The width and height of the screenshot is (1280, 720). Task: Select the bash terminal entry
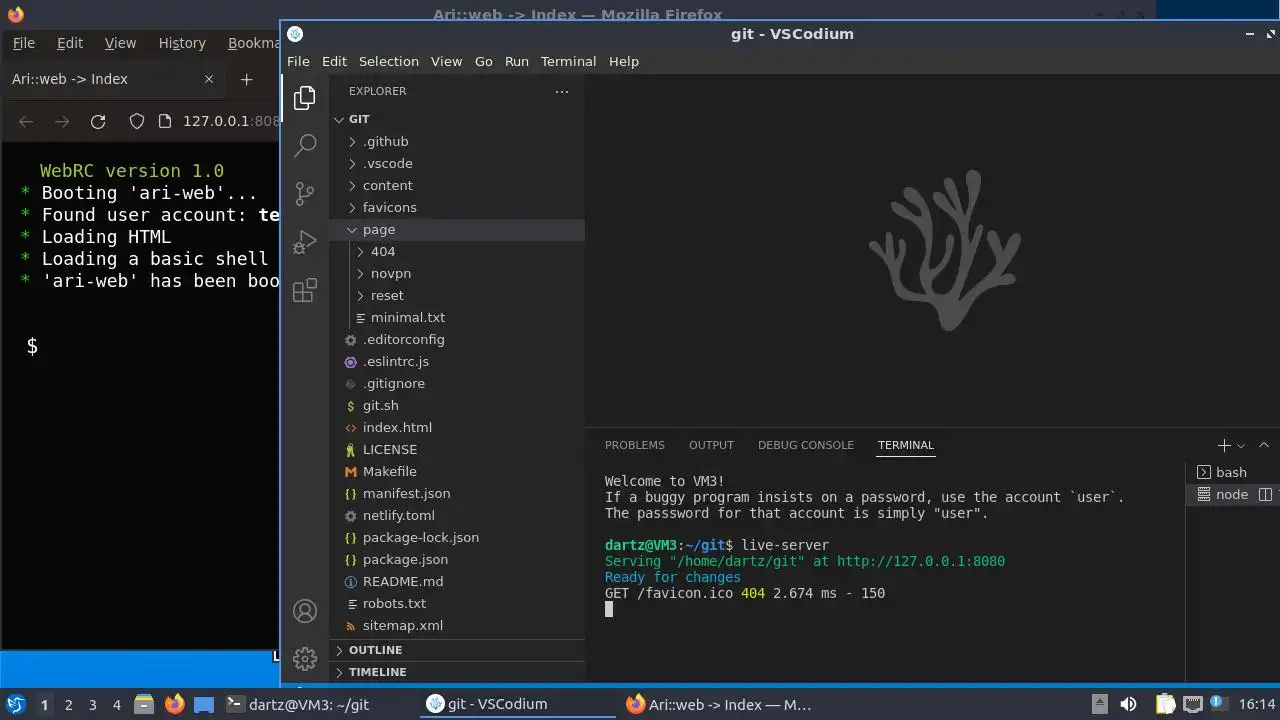click(1232, 472)
